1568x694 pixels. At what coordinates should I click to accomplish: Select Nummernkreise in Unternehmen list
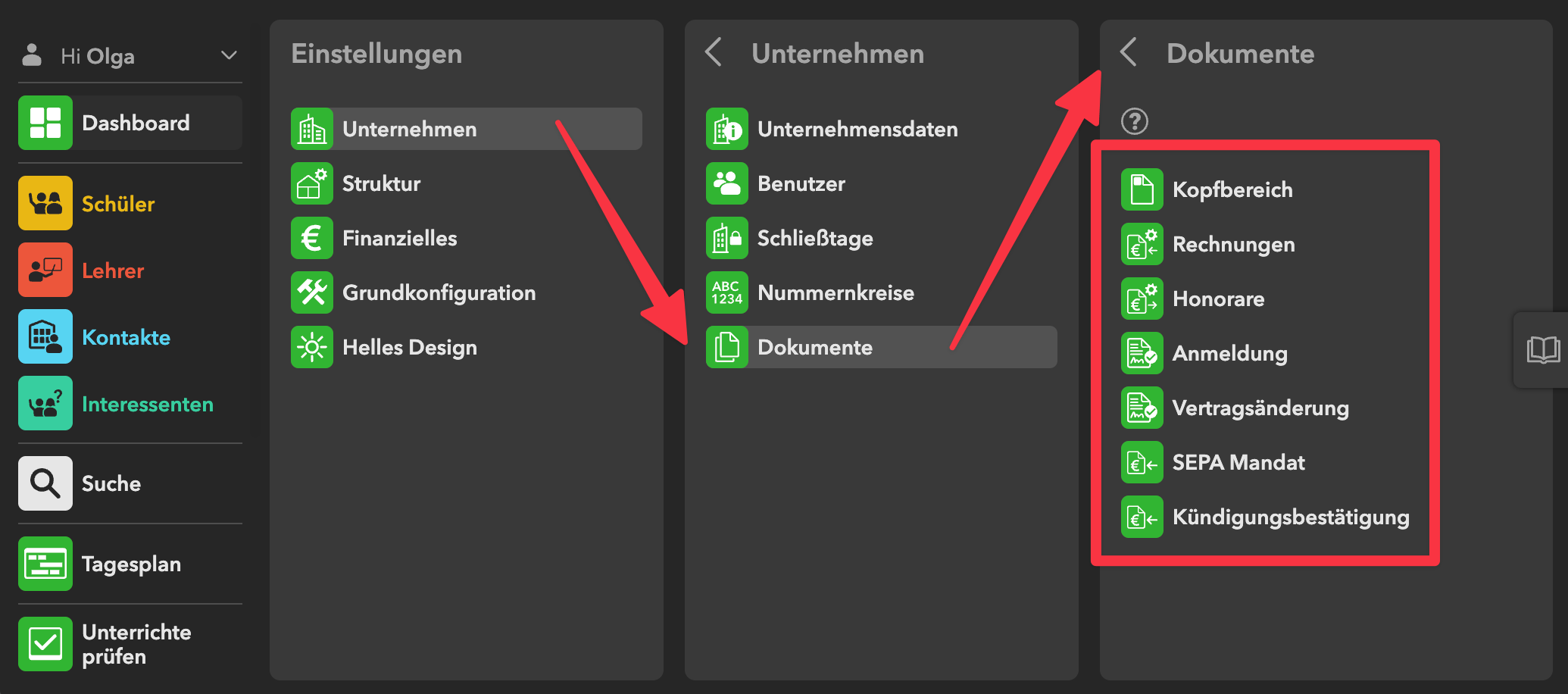[x=835, y=292]
